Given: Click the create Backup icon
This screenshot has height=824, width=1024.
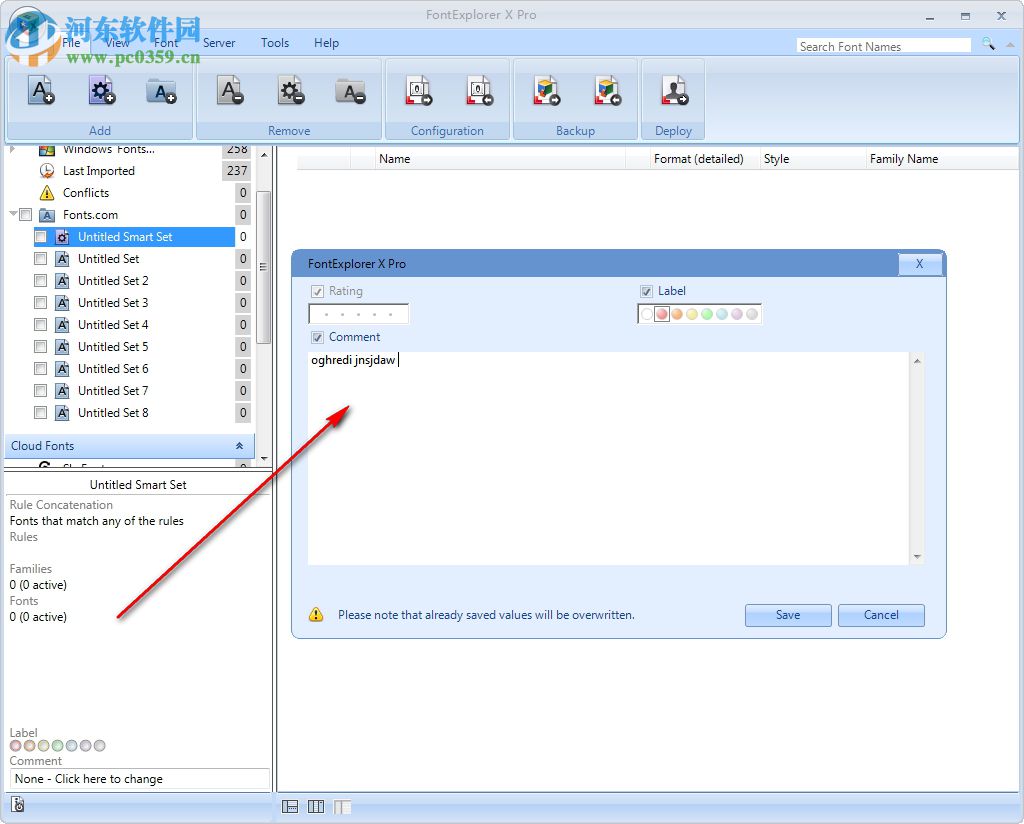Looking at the screenshot, I should point(547,91).
